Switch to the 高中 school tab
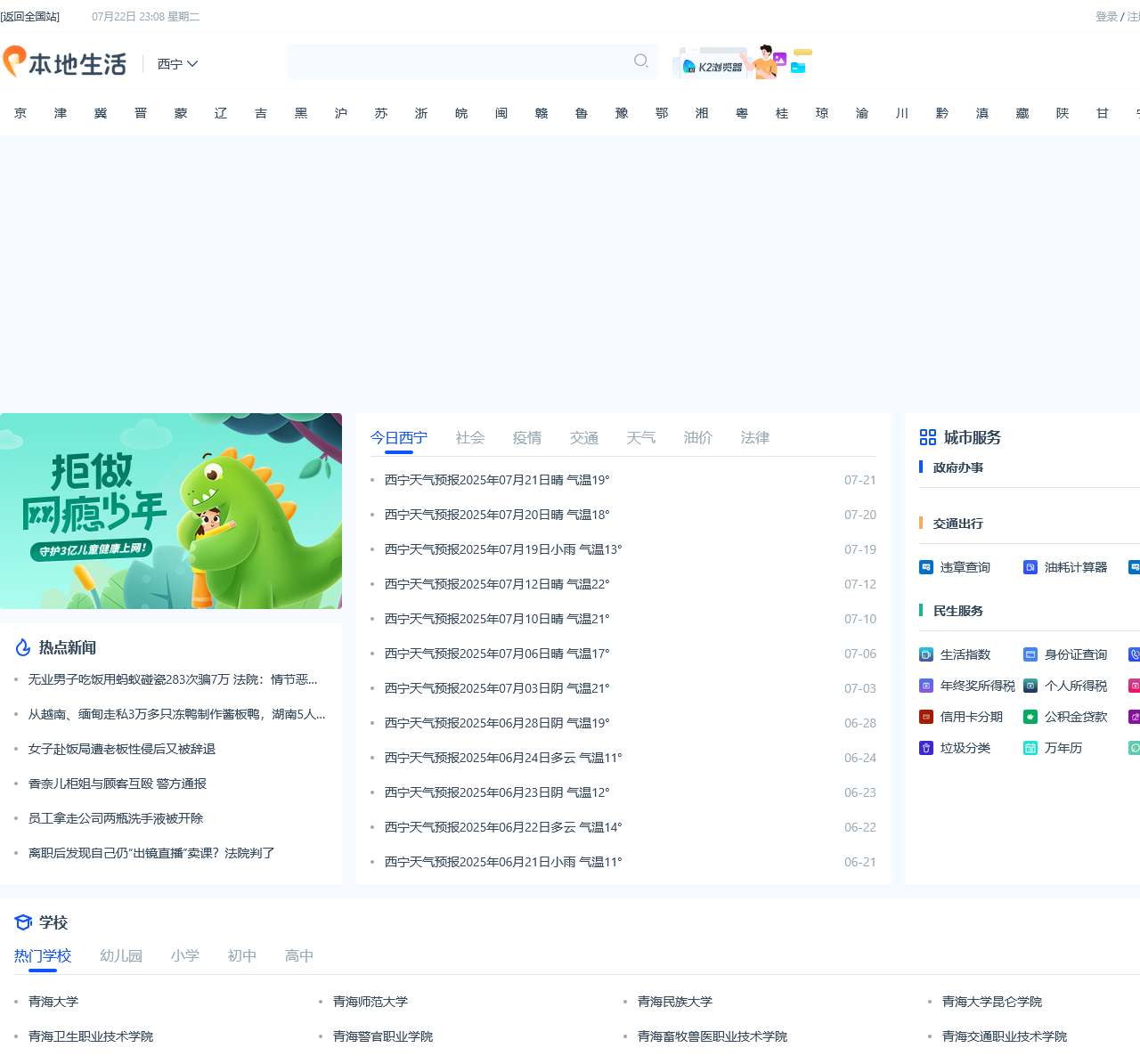 tap(298, 955)
